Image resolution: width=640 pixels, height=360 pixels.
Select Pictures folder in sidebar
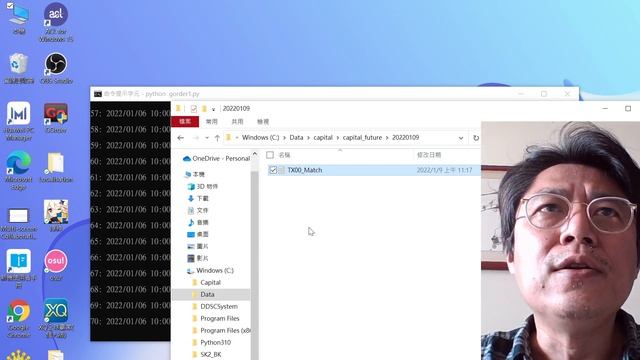[x=198, y=247]
